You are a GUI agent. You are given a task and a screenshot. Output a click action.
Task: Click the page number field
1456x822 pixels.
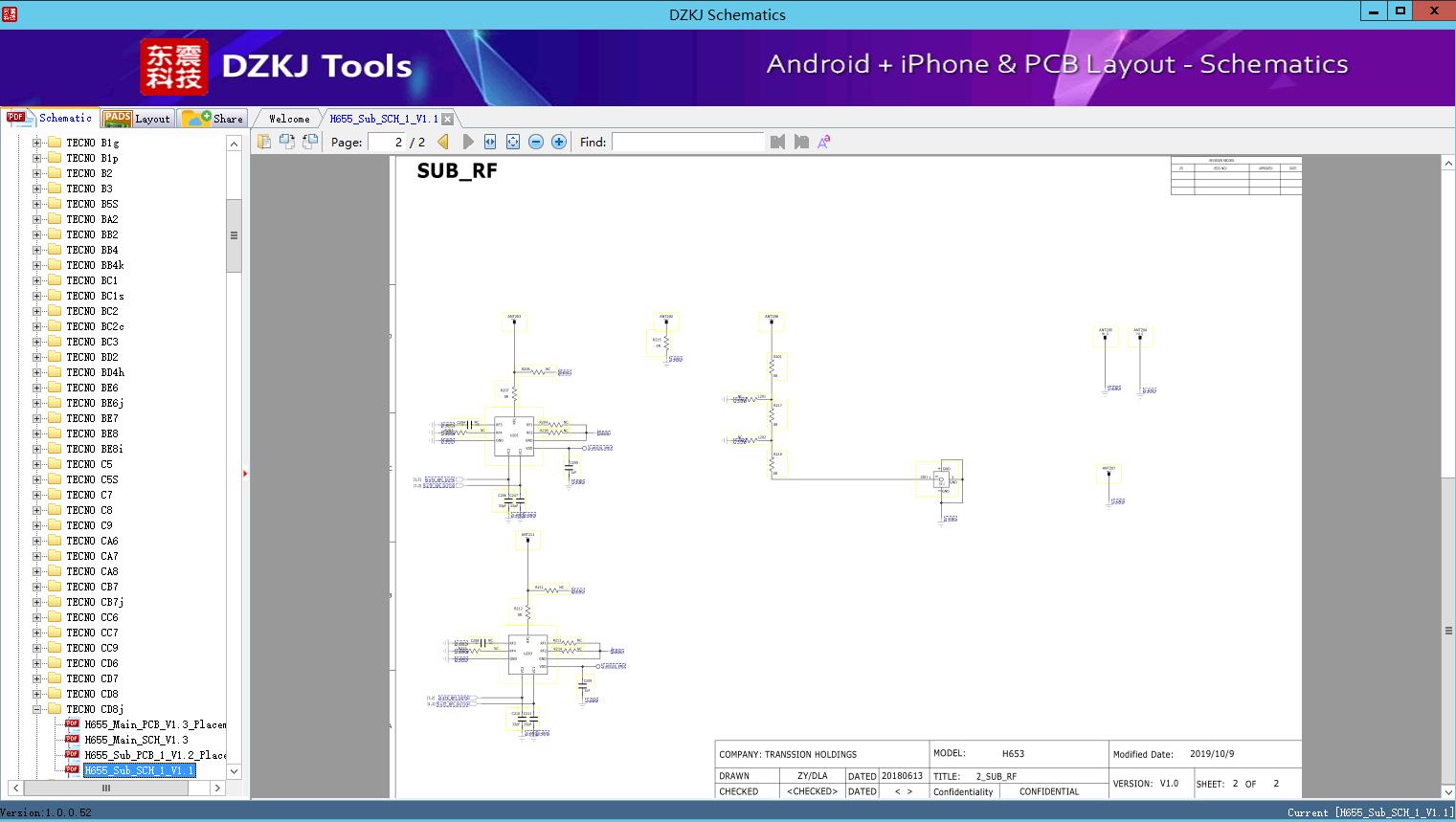click(x=387, y=142)
